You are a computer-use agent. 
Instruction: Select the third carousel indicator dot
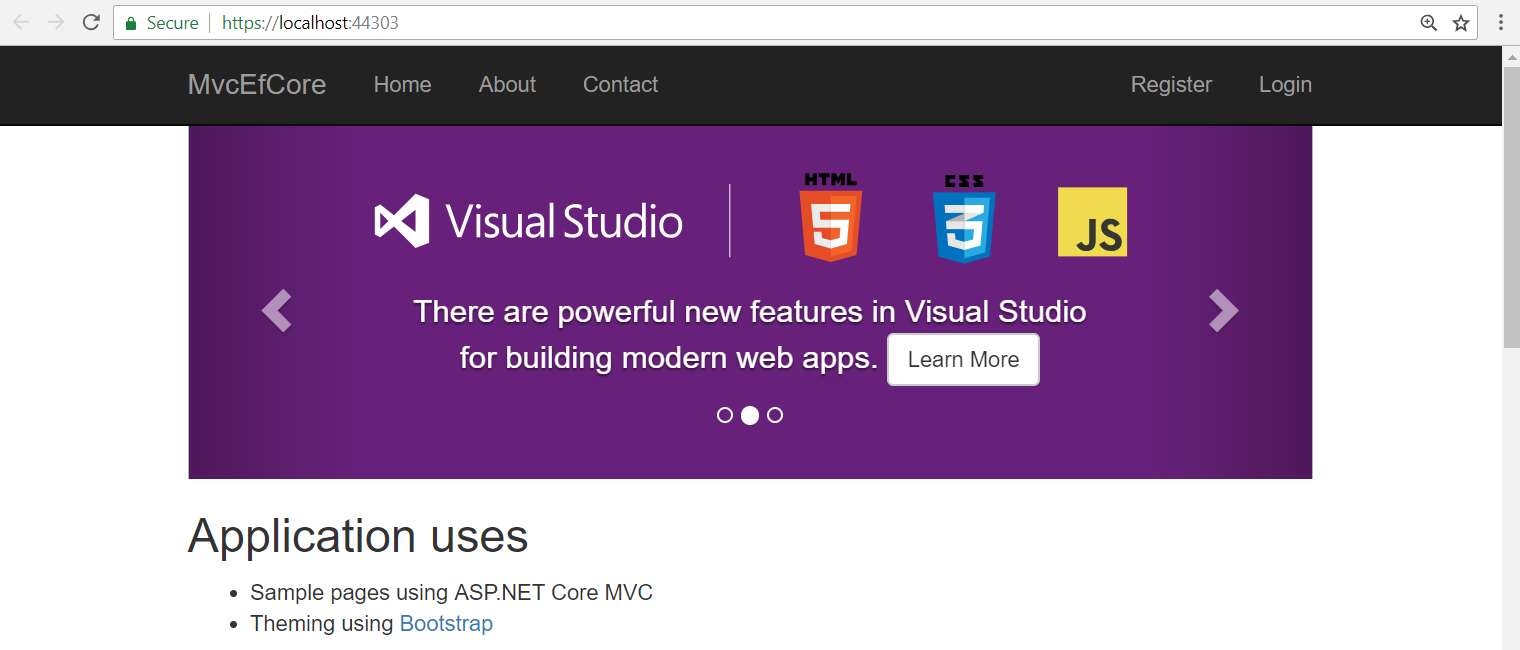click(x=775, y=415)
